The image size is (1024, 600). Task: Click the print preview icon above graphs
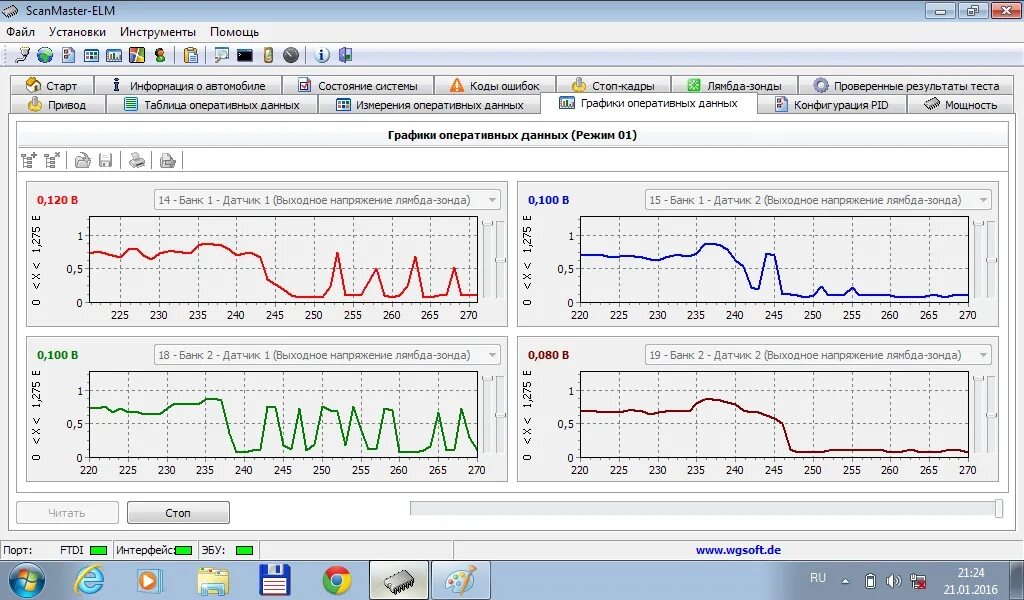coord(168,160)
